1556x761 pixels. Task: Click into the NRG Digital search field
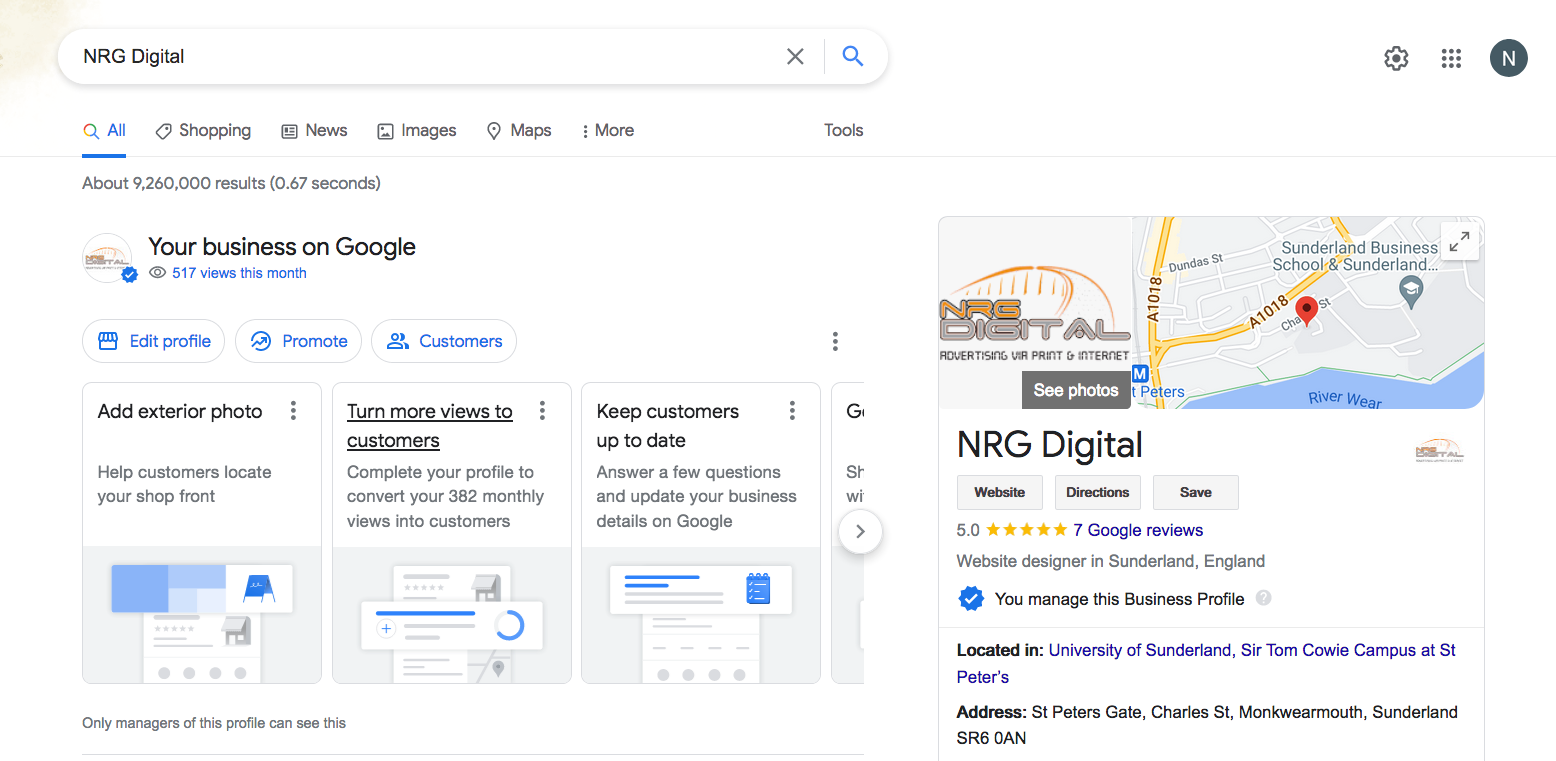pos(425,57)
